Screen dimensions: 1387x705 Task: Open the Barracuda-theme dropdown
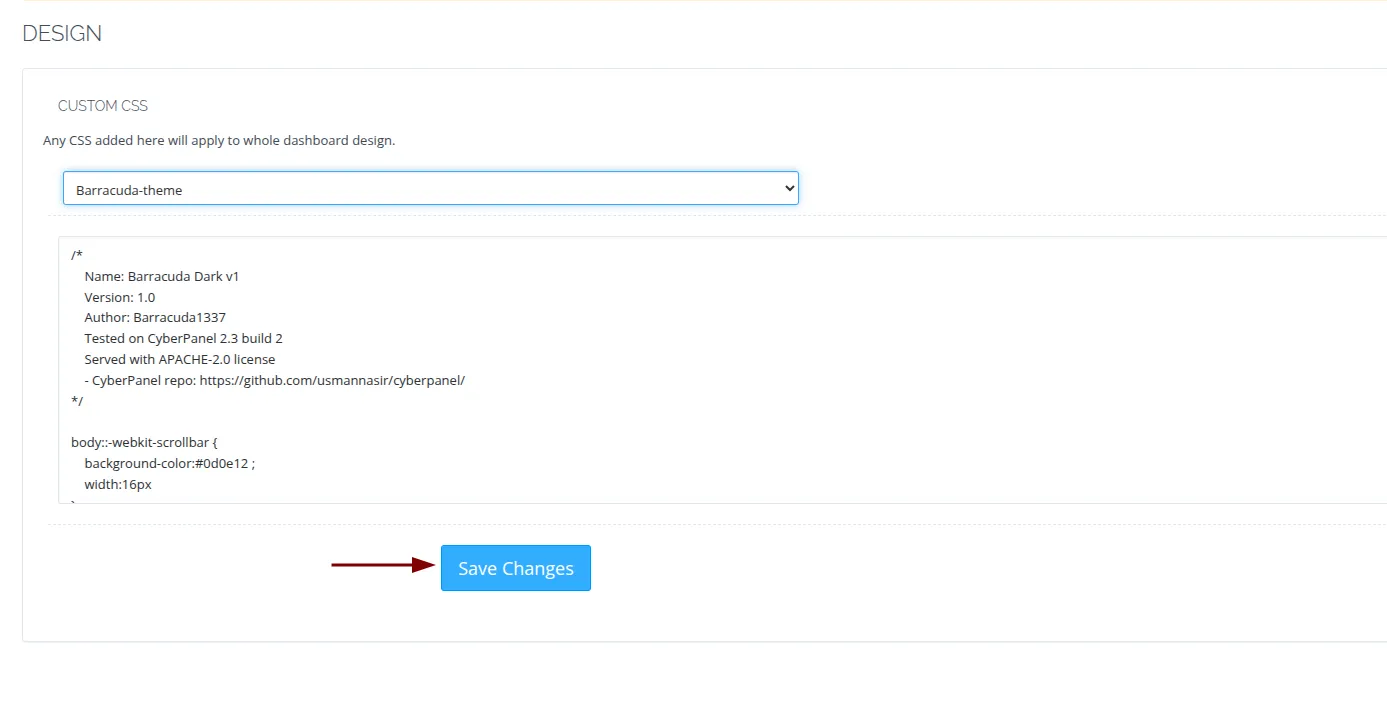(x=430, y=189)
